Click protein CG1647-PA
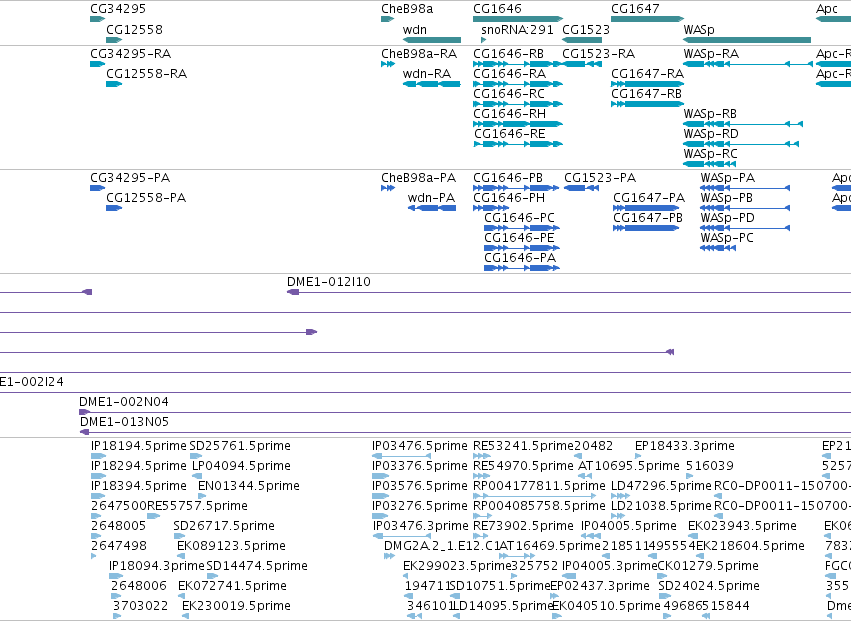Viewport: 851px width, 621px height. point(646,208)
